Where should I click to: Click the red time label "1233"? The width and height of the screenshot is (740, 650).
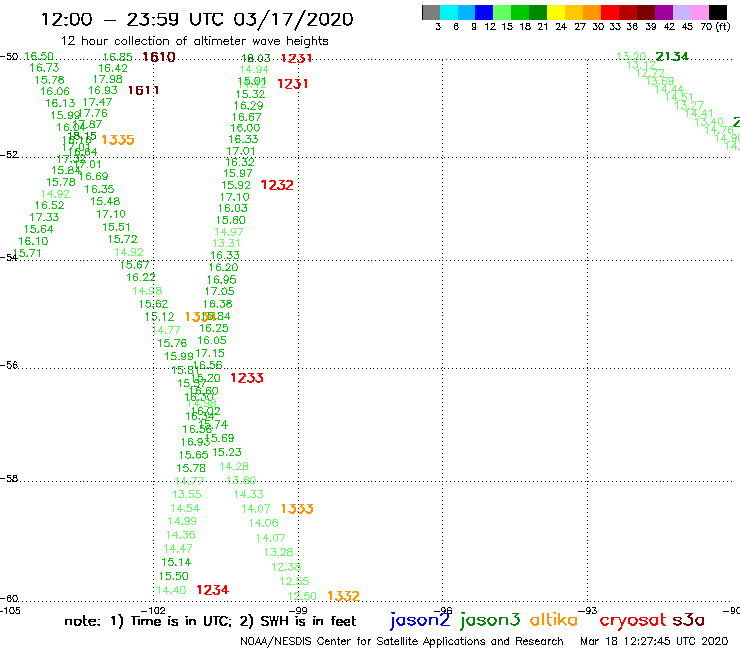247,378
